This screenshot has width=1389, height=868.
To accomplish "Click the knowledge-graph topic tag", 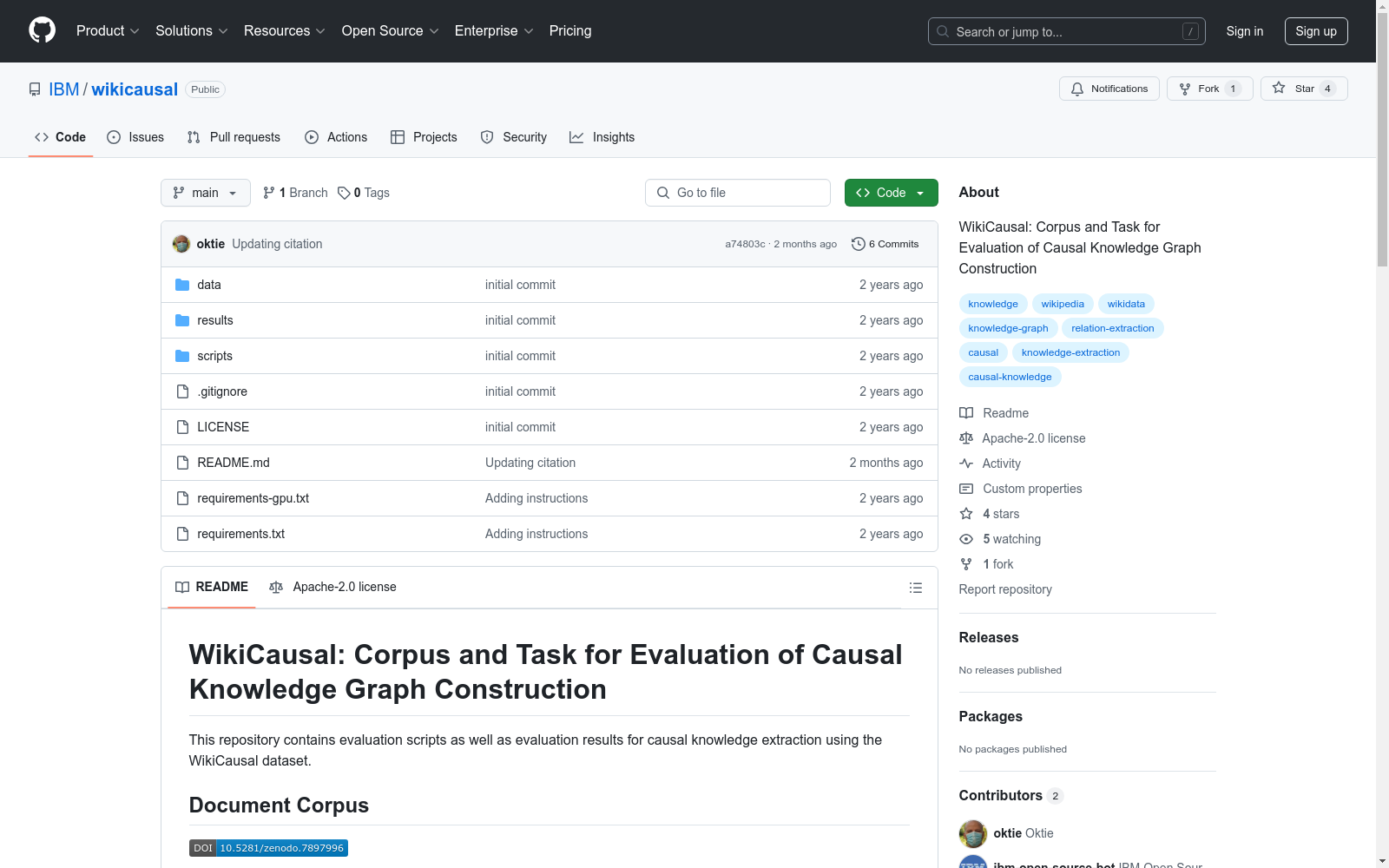I will (x=1008, y=328).
